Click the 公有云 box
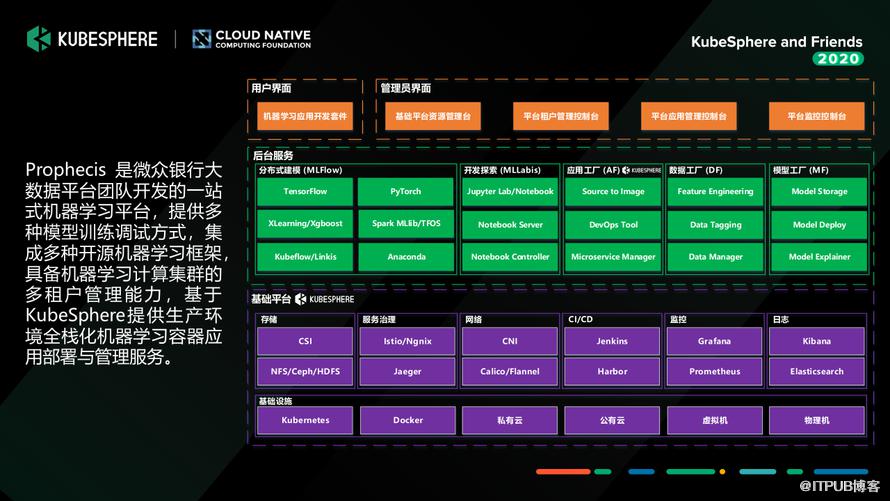This screenshot has width=890, height=501. [612, 420]
